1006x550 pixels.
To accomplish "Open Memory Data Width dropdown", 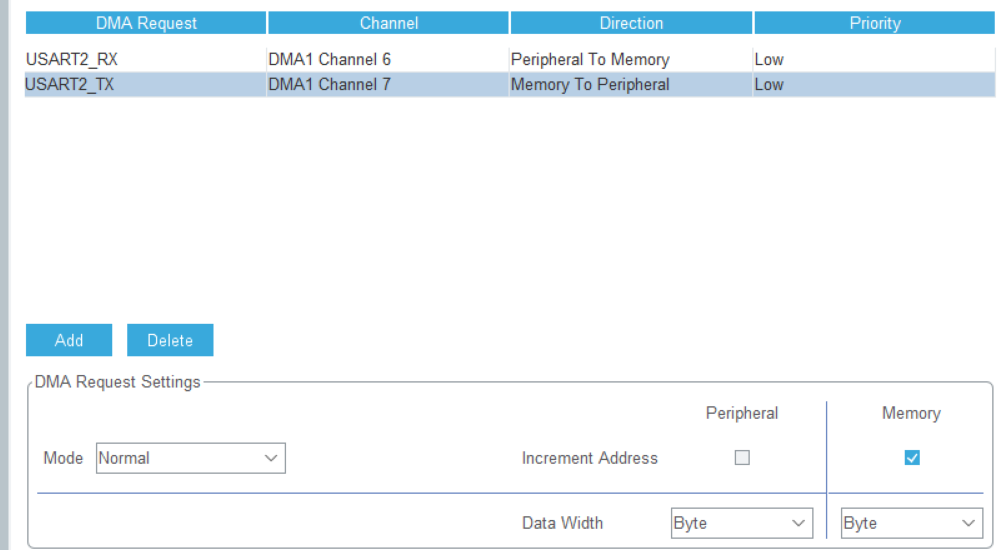I will (x=910, y=523).
